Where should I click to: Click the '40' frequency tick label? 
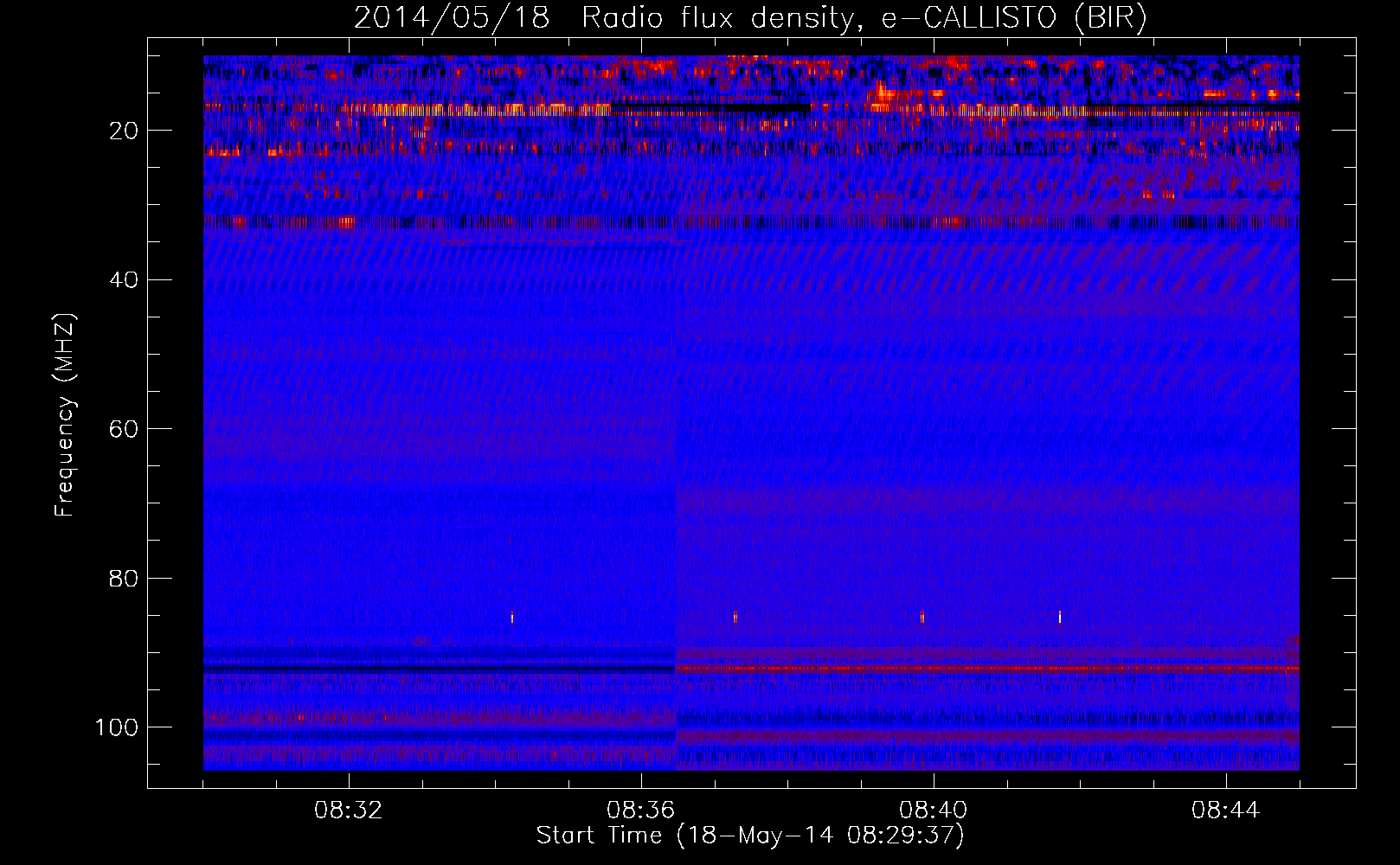click(125, 280)
